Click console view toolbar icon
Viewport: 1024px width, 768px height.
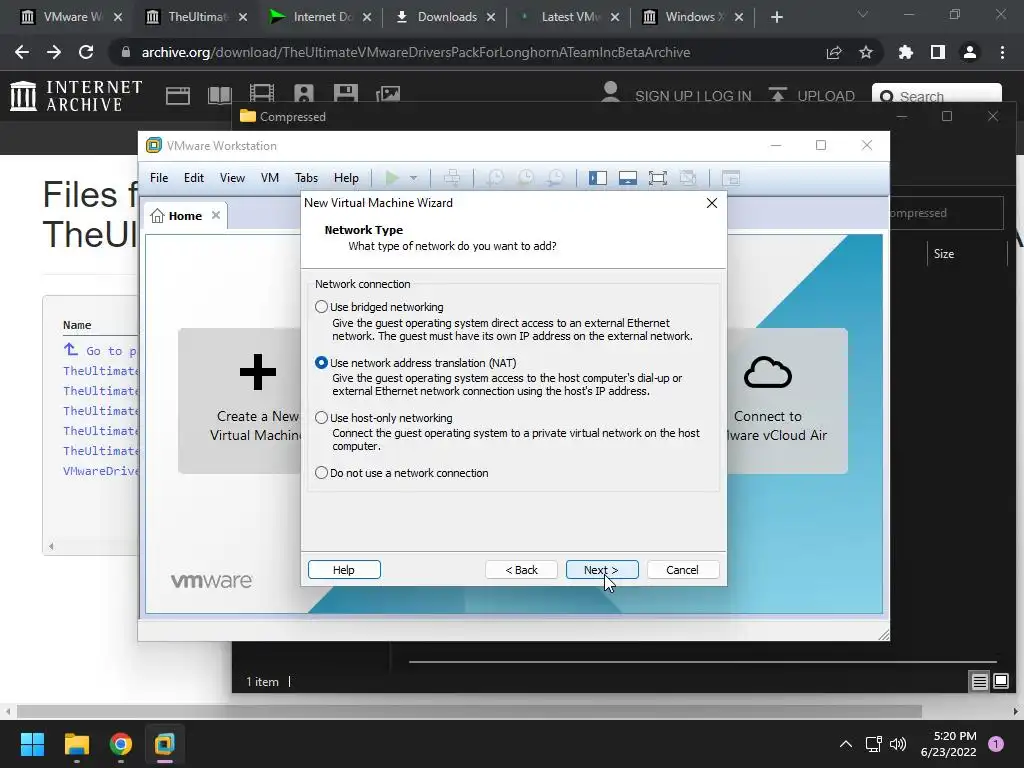coord(731,178)
